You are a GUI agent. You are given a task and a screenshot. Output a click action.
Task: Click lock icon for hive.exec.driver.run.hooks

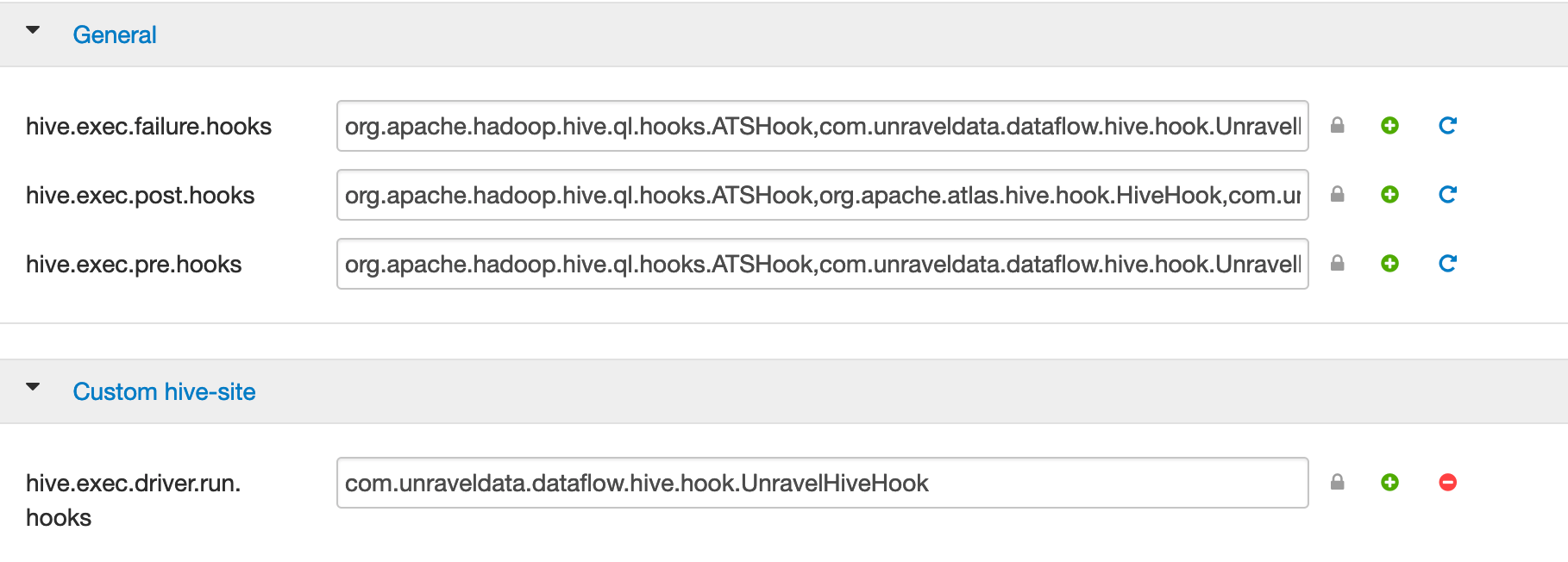coord(1337,483)
